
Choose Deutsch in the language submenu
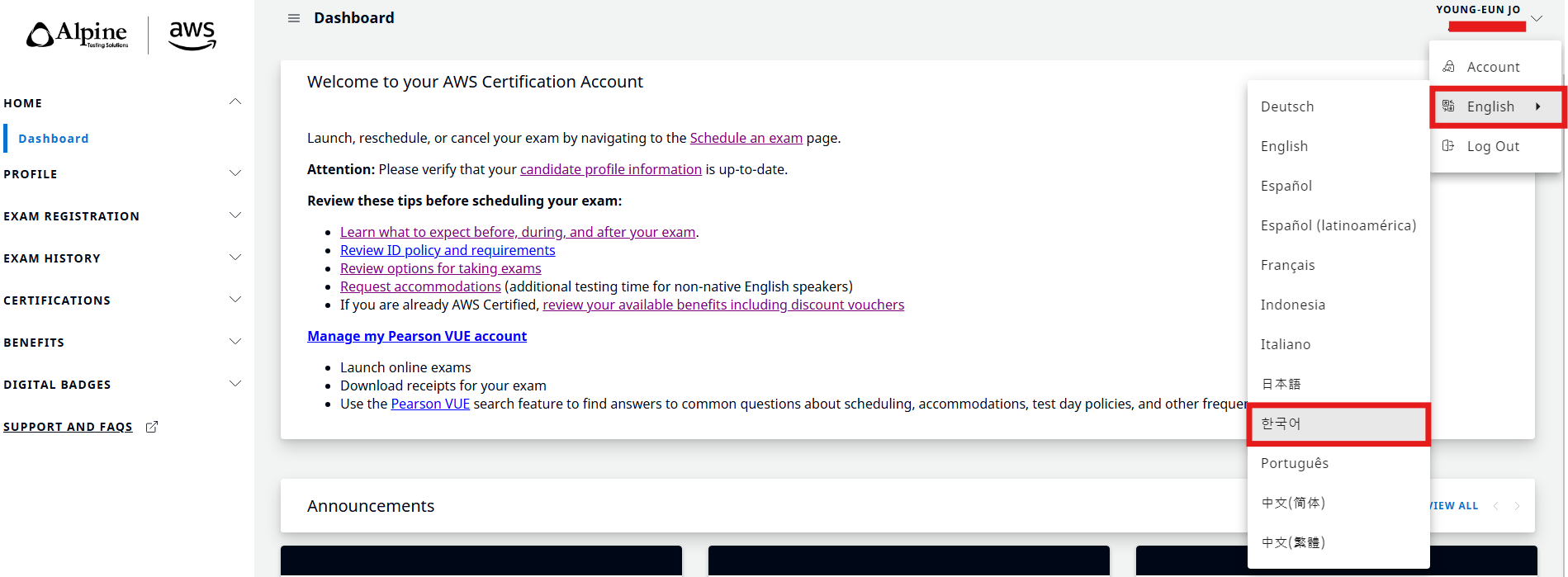tap(1287, 106)
